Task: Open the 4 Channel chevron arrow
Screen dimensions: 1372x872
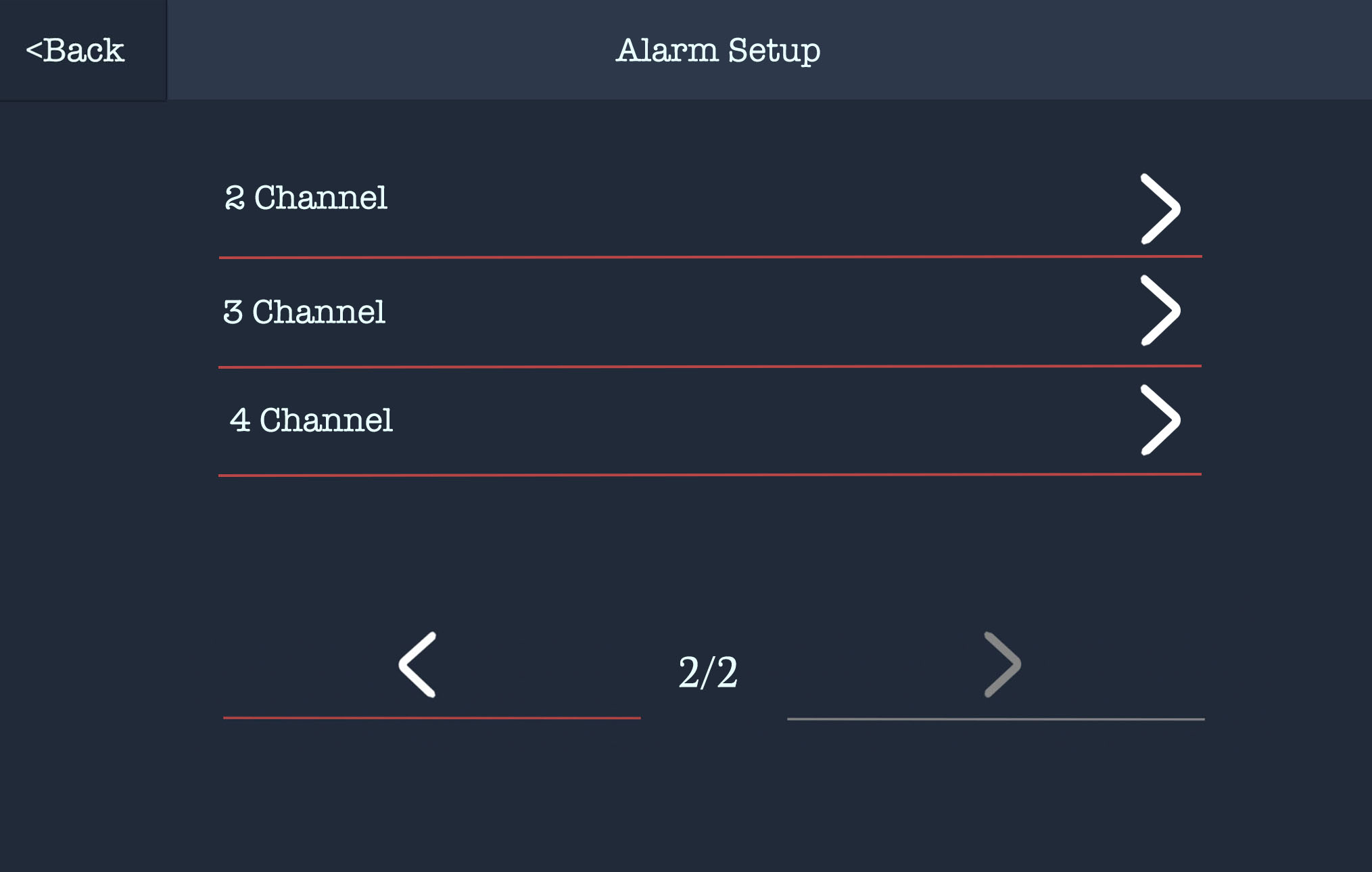Action: [x=1160, y=420]
